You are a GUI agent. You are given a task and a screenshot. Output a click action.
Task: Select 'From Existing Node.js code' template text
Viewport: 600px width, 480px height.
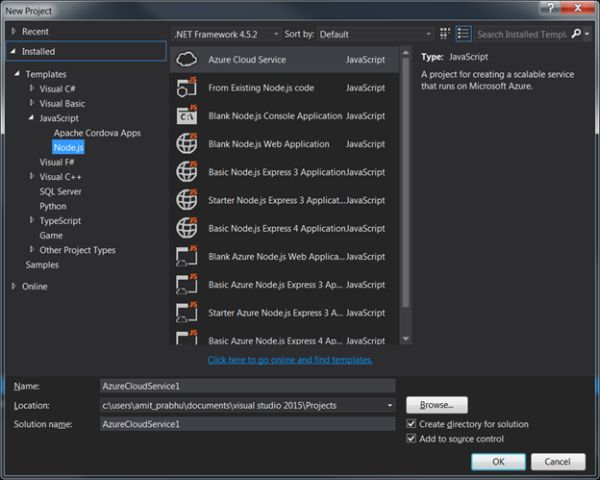pyautogui.click(x=261, y=88)
